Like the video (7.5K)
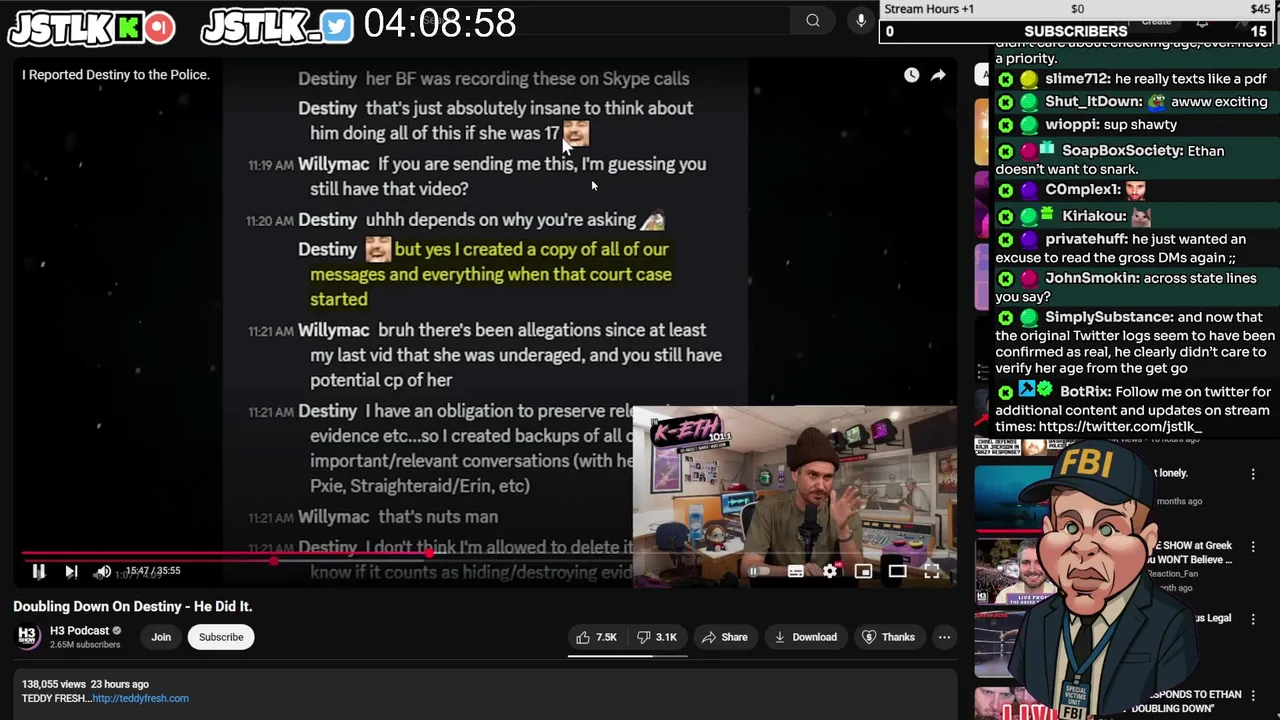 596,637
